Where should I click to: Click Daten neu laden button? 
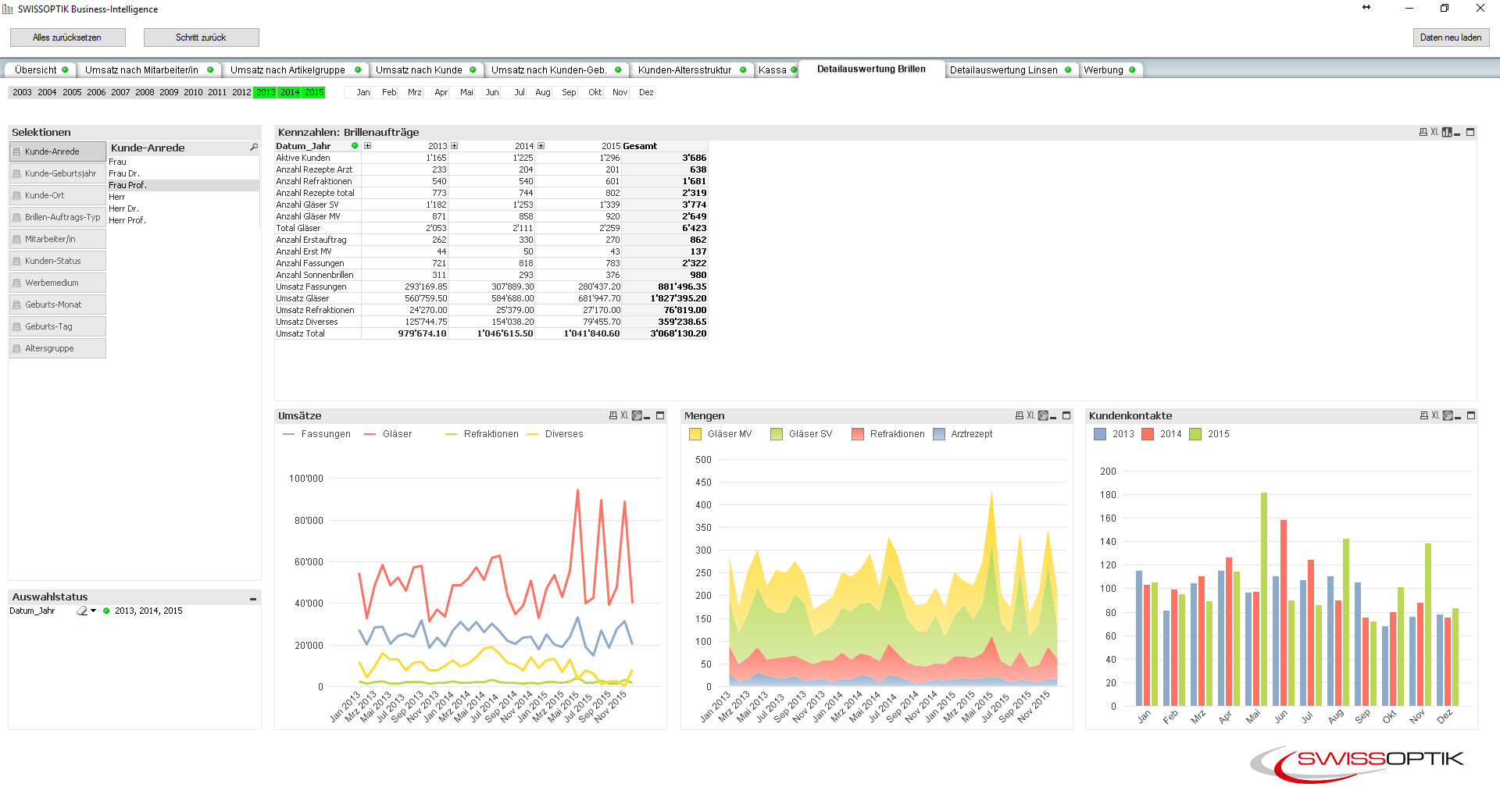(1451, 37)
